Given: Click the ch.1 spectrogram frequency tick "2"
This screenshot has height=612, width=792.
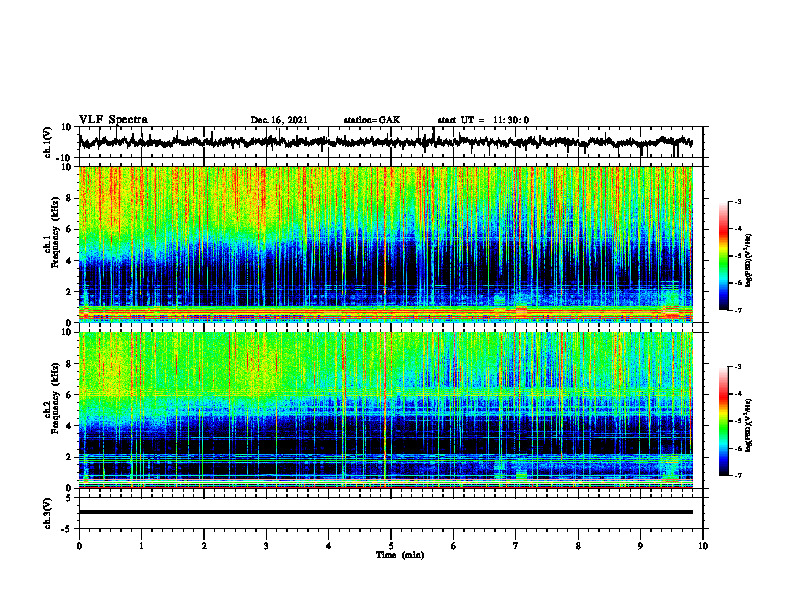Looking at the screenshot, I should [x=69, y=291].
